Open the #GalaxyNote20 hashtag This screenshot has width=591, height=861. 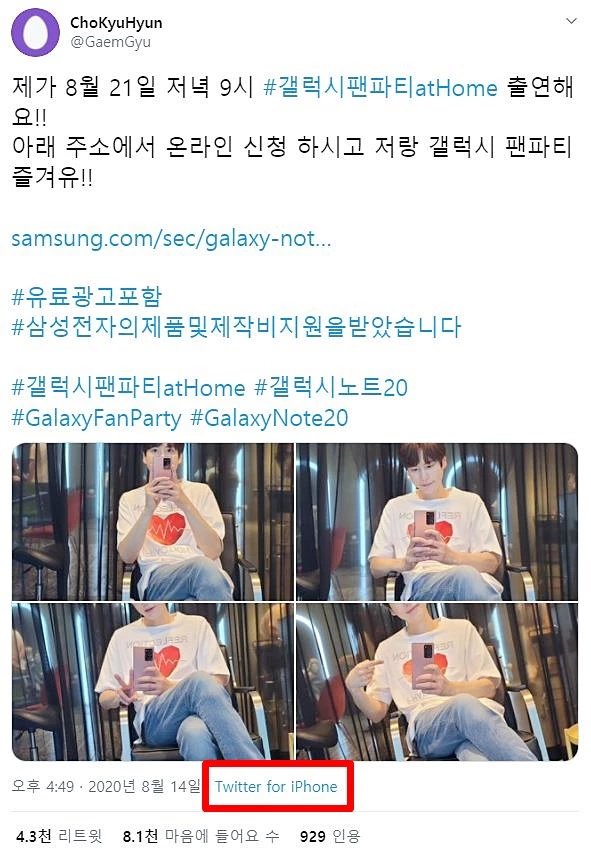[x=269, y=418]
